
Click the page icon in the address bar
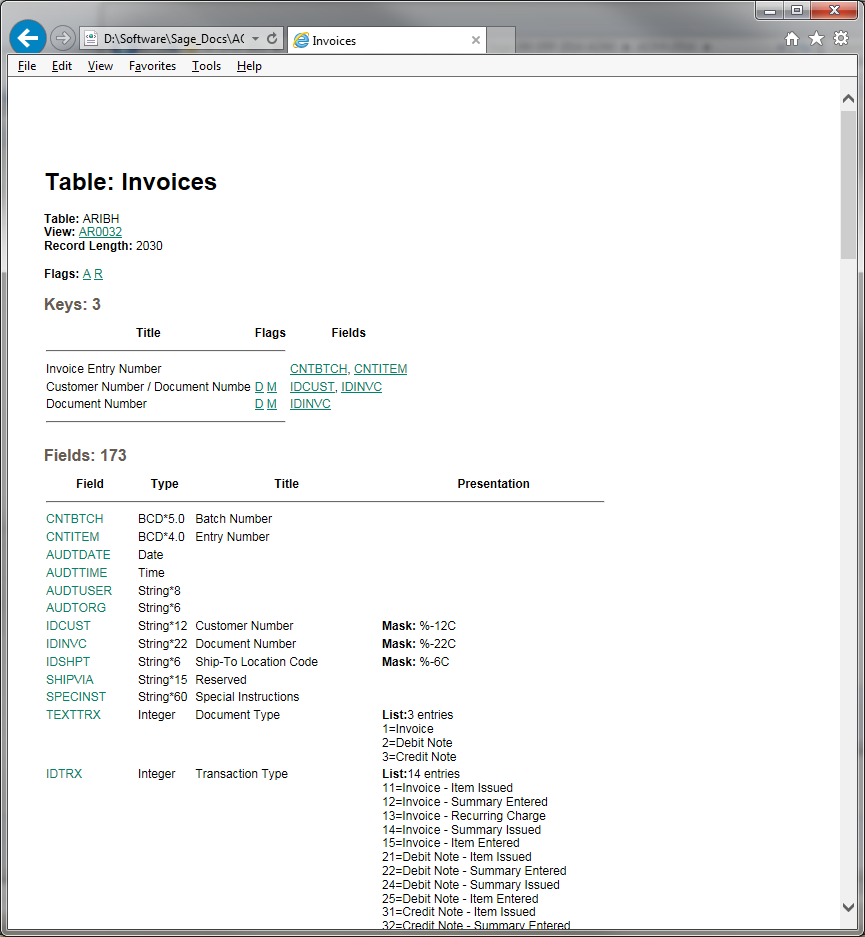(x=91, y=39)
